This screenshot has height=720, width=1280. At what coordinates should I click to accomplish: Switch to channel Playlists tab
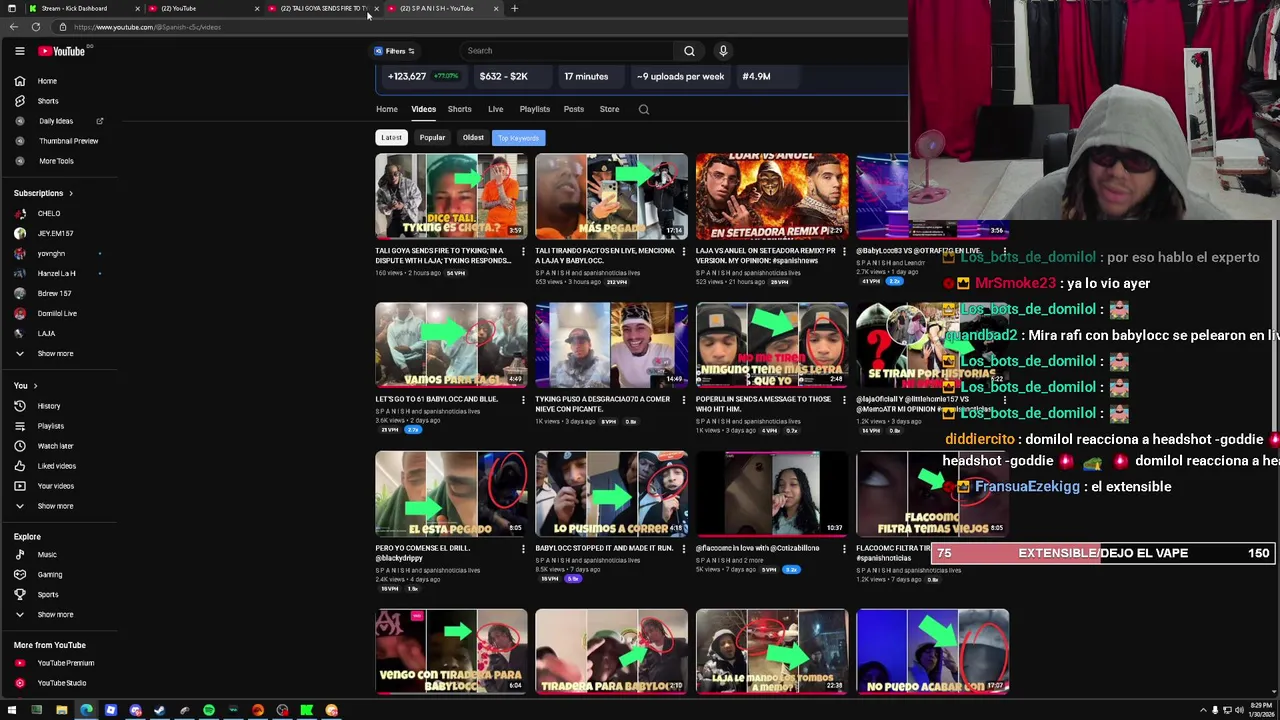(x=535, y=109)
